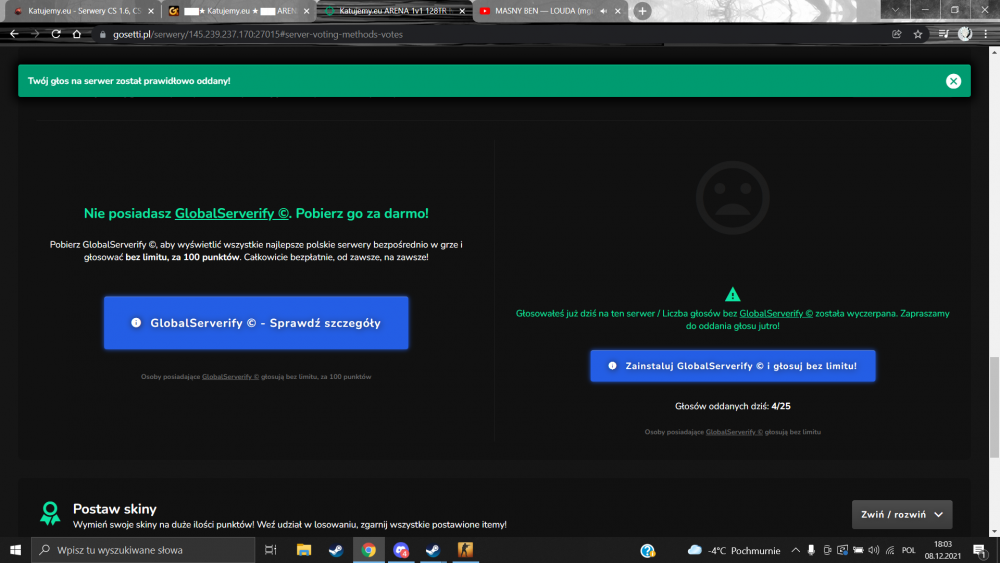Screen dimensions: 1000x563
Task: Go forward in browser history
Action: point(35,34)
